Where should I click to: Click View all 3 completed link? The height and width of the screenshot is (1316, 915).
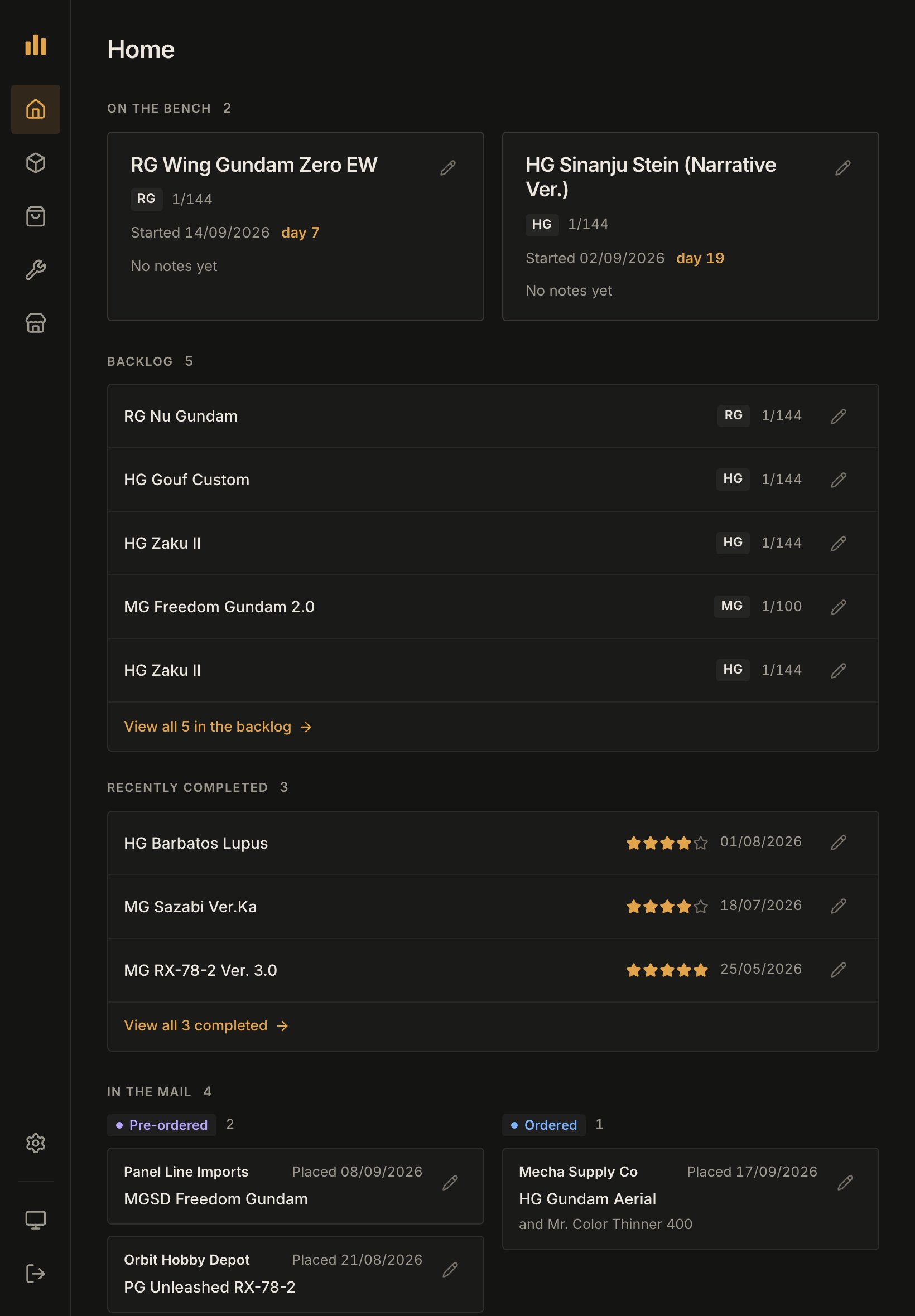tap(206, 1025)
